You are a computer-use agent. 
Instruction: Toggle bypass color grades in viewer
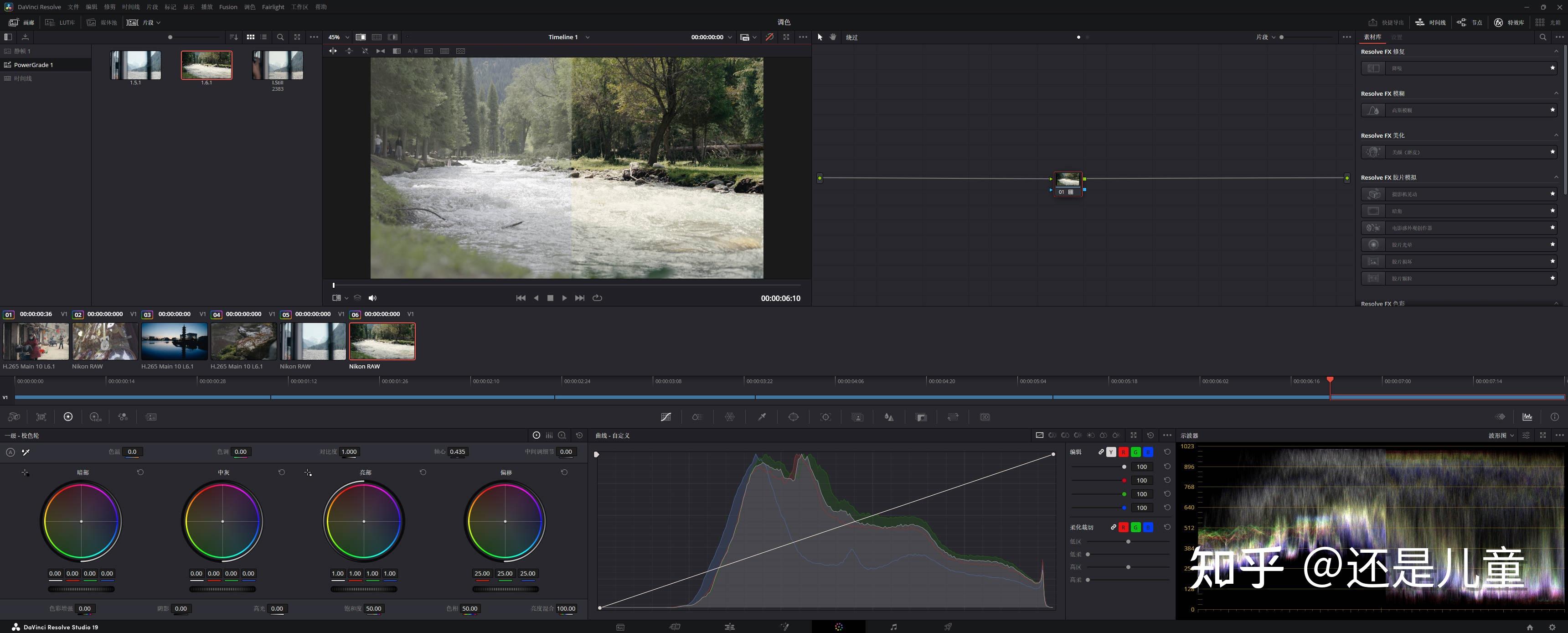click(769, 37)
